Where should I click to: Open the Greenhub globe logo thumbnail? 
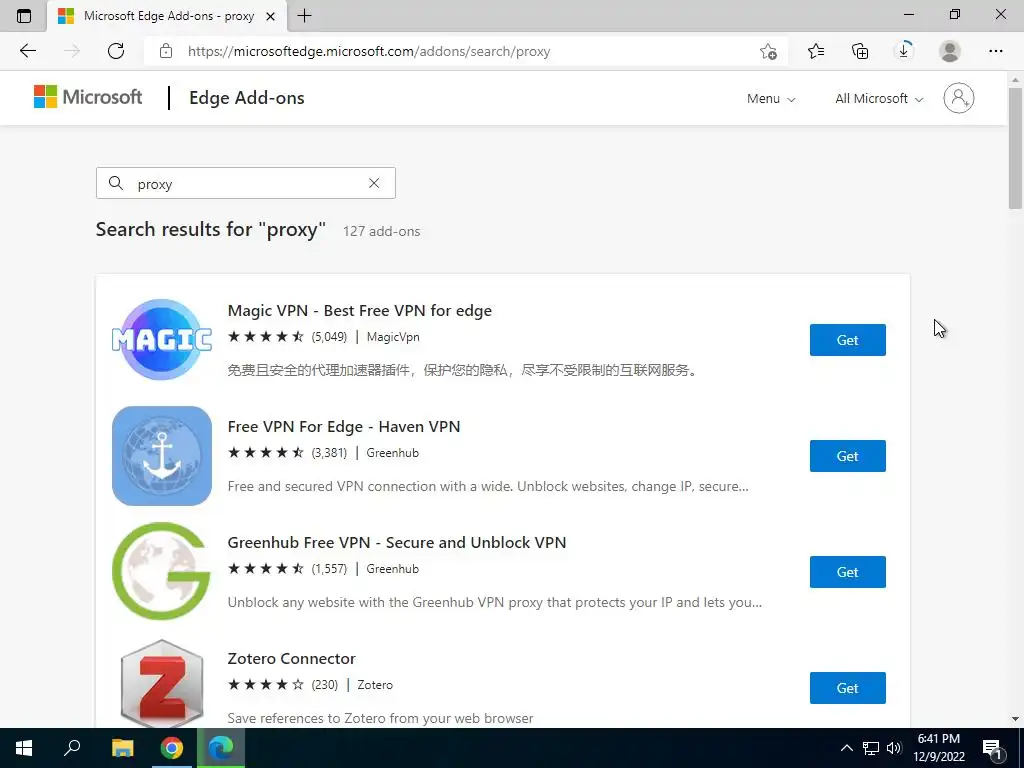click(x=162, y=571)
